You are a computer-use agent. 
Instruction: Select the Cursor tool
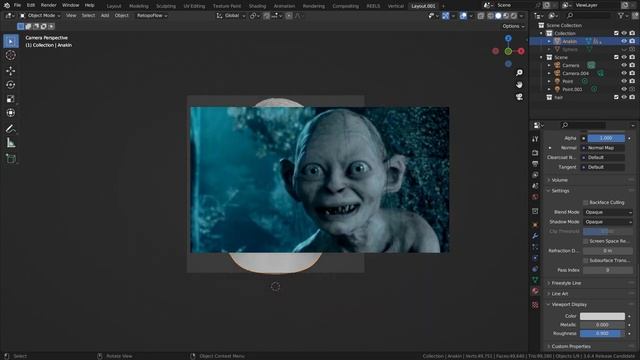coord(11,56)
